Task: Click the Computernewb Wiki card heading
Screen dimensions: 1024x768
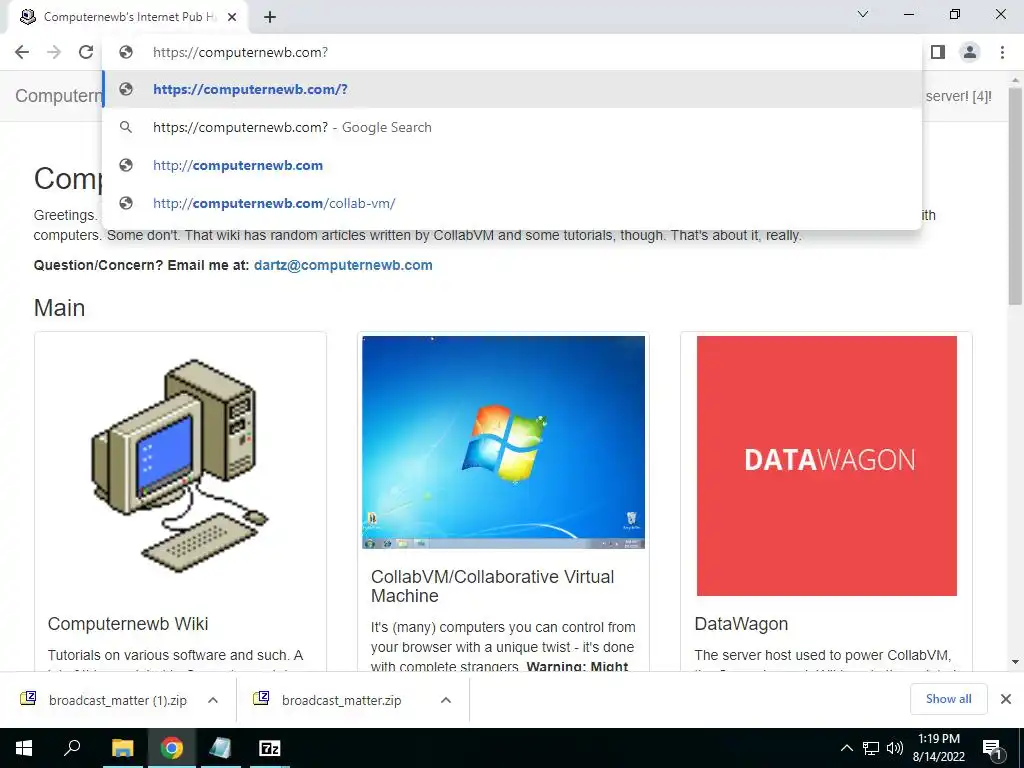Action: point(128,624)
